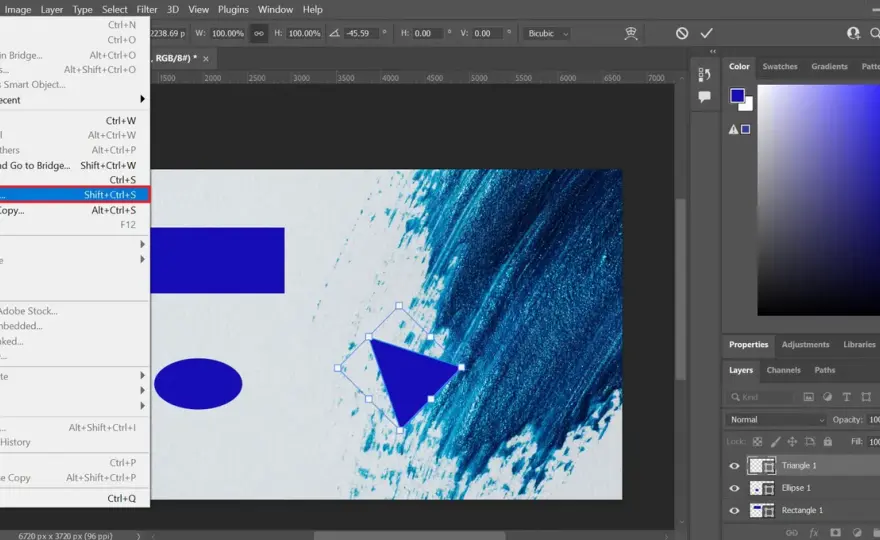This screenshot has width=880, height=540.
Task: Switch to the Channels tab
Action: point(783,370)
